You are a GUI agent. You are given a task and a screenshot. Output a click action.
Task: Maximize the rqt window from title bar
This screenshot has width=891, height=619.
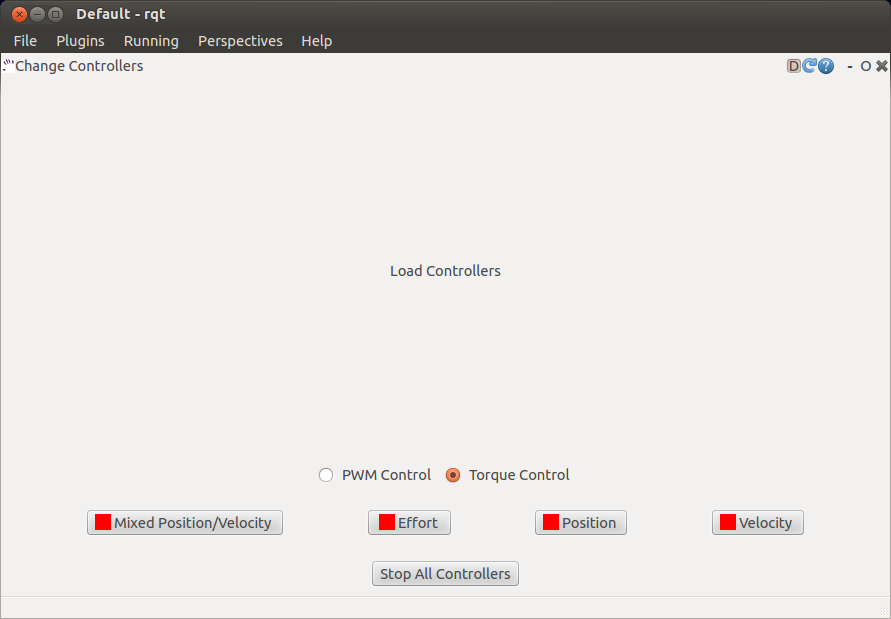(55, 14)
